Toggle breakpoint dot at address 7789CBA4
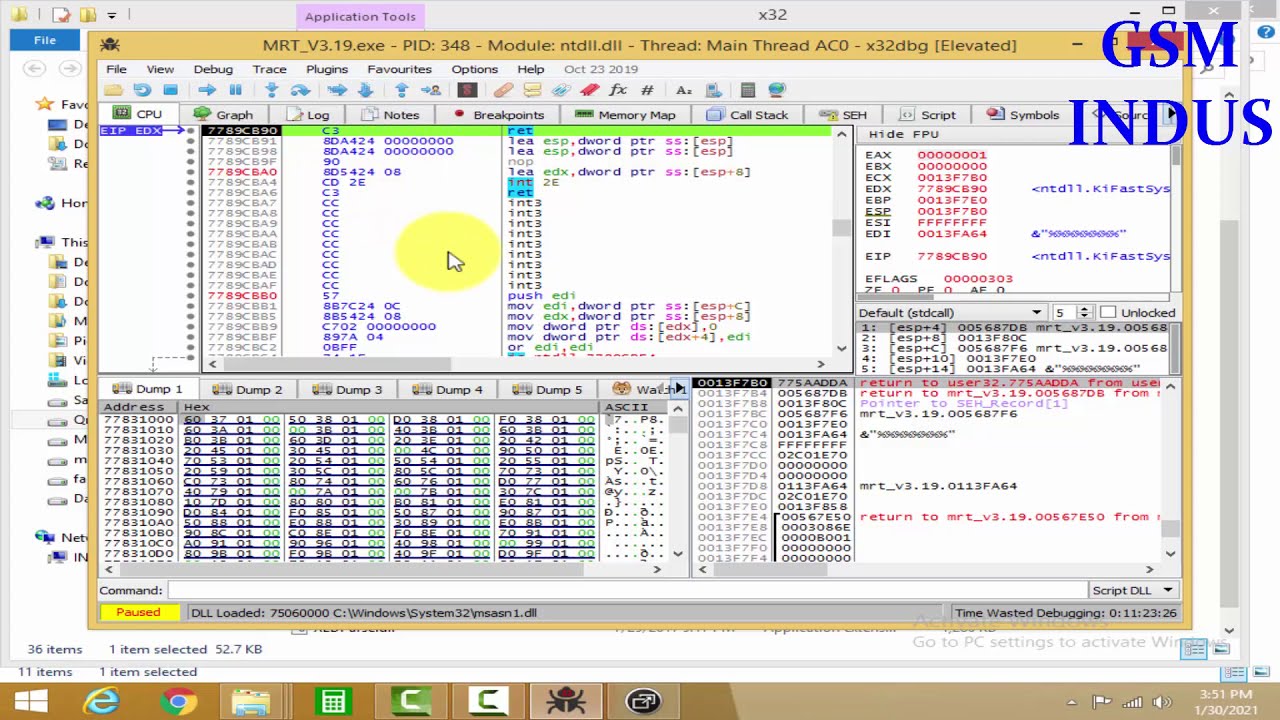 190,182
